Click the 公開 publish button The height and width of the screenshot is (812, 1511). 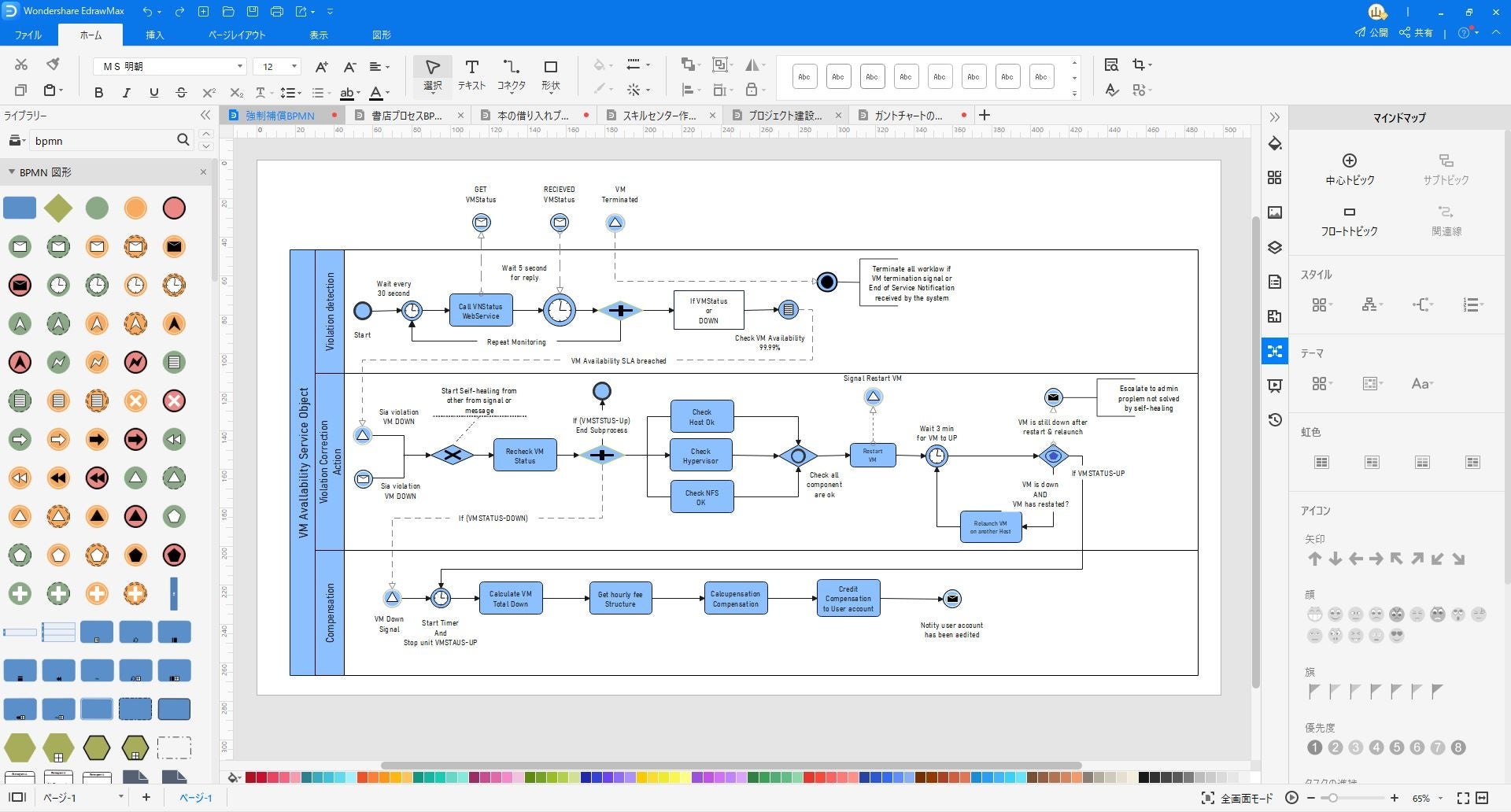[1371, 33]
